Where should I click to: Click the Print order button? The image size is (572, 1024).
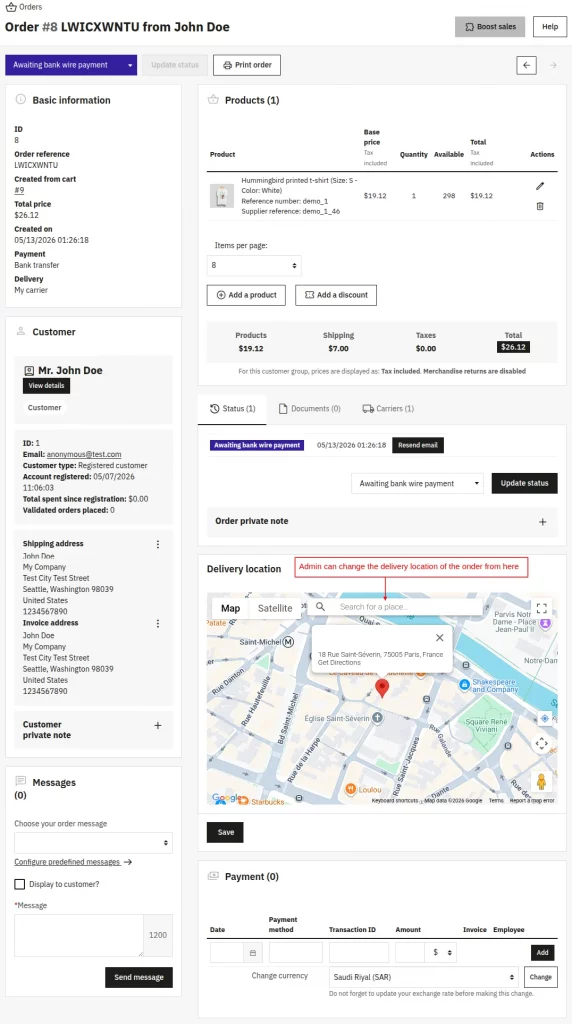coord(247,65)
